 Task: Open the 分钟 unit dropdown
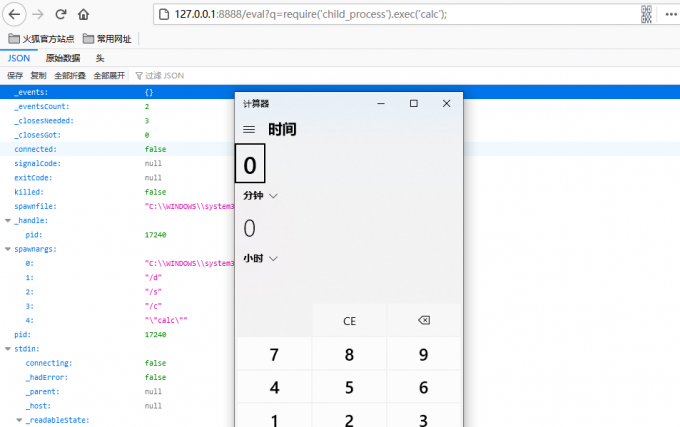tap(260, 196)
